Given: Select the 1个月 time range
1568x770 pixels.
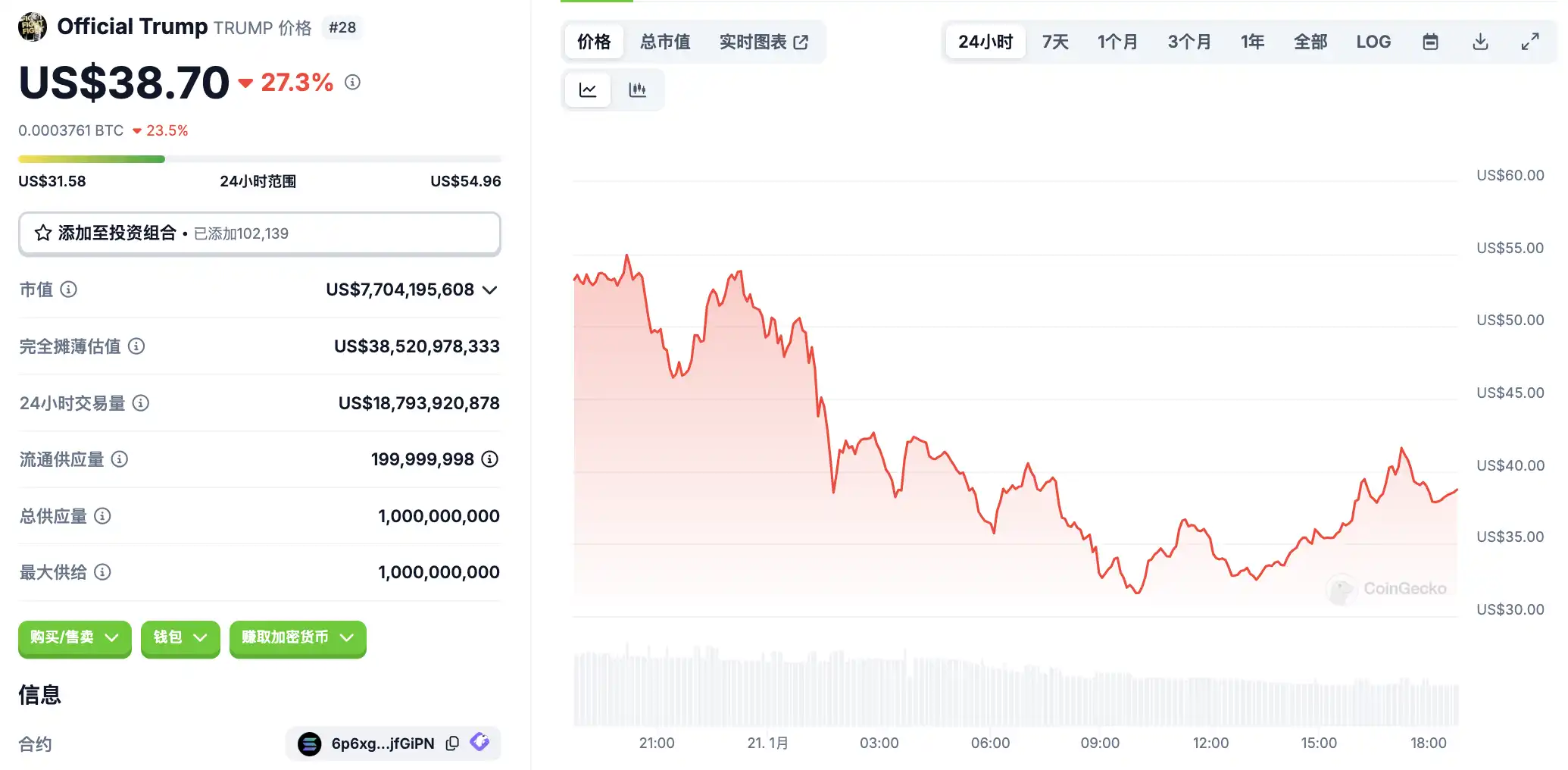Looking at the screenshot, I should click(x=1117, y=42).
